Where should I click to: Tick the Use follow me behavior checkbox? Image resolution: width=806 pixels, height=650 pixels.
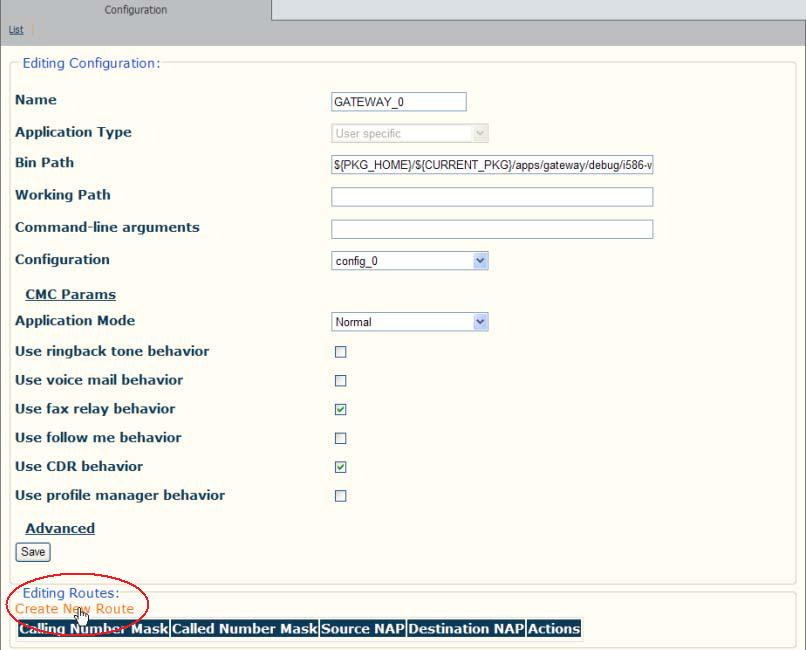[x=340, y=438]
